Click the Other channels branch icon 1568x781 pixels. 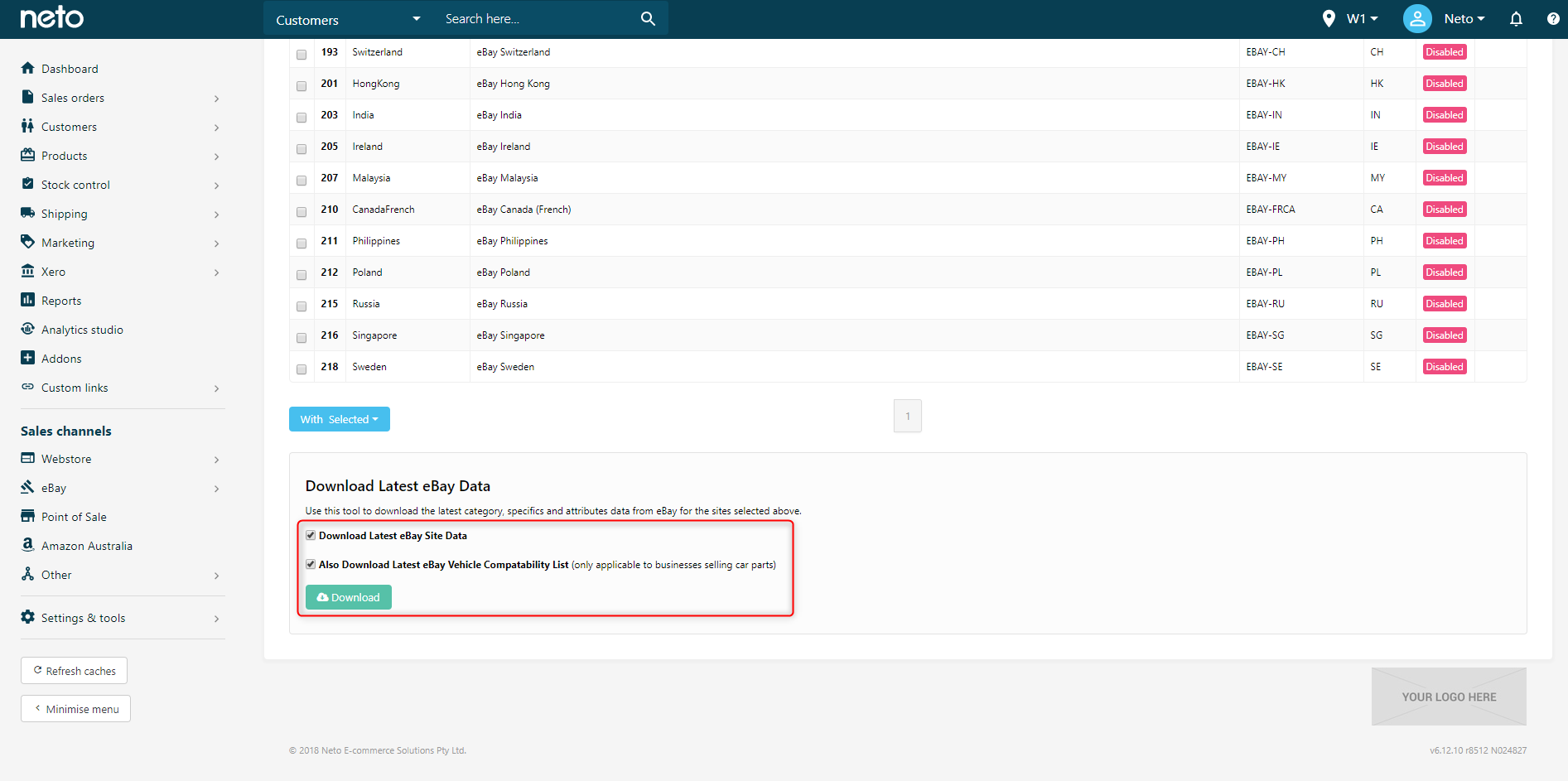(27, 574)
